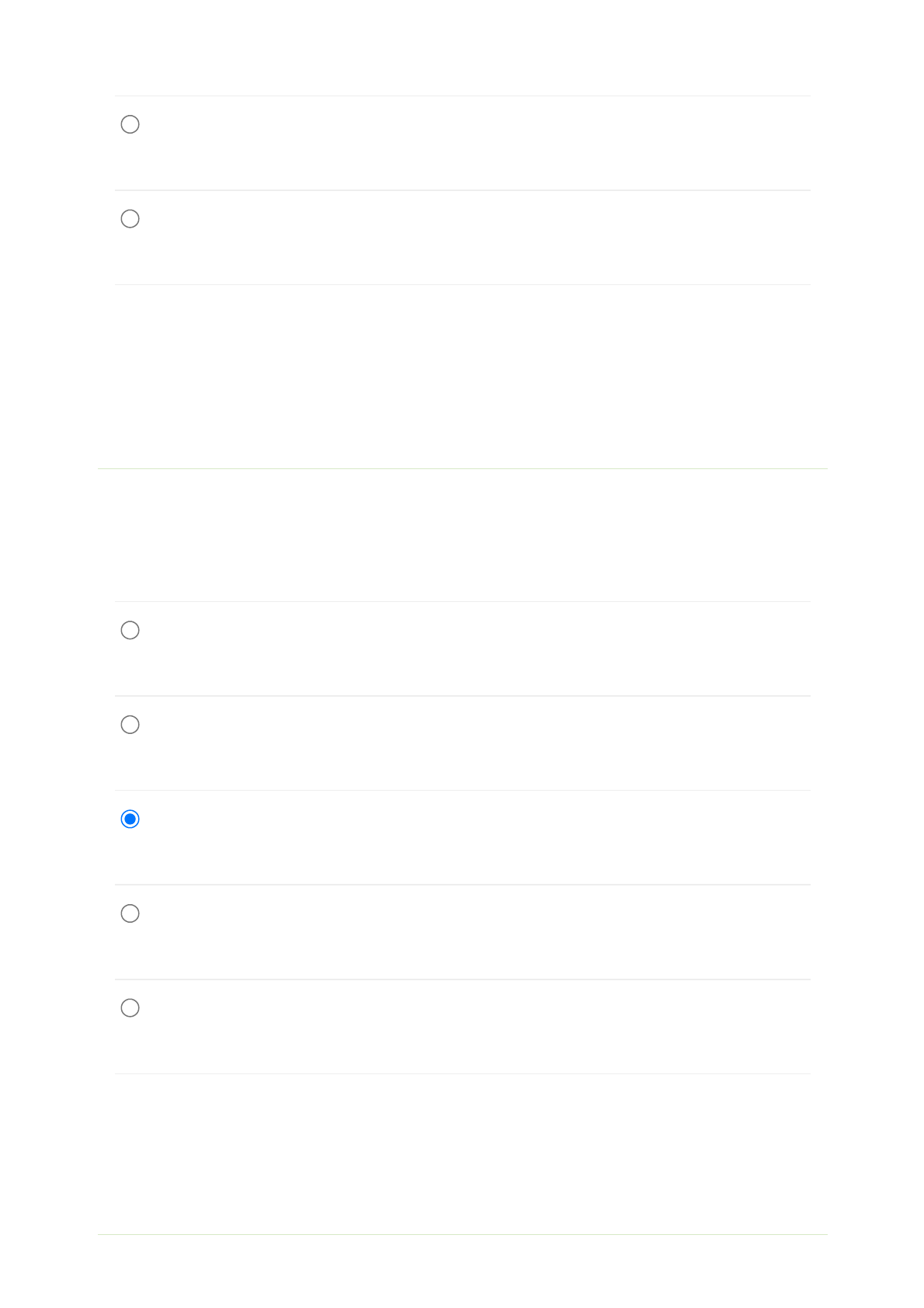Pick the last radio option in the five-option group
924x1308 pixels.
[130, 1007]
